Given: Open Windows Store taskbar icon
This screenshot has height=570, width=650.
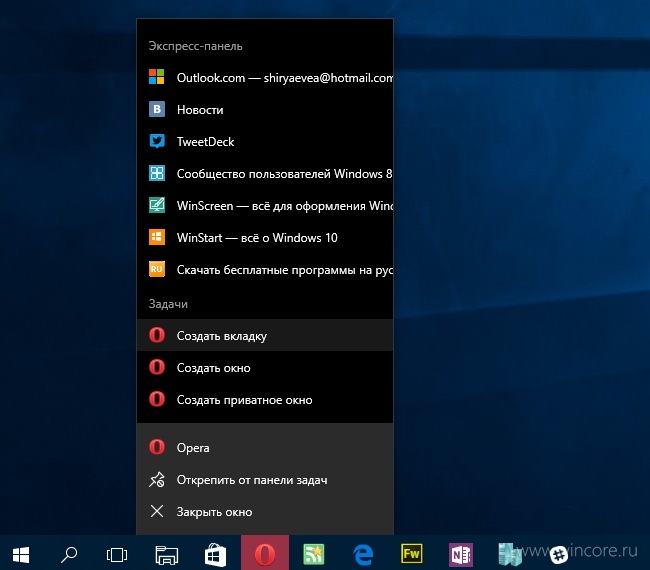Looking at the screenshot, I should click(x=215, y=555).
